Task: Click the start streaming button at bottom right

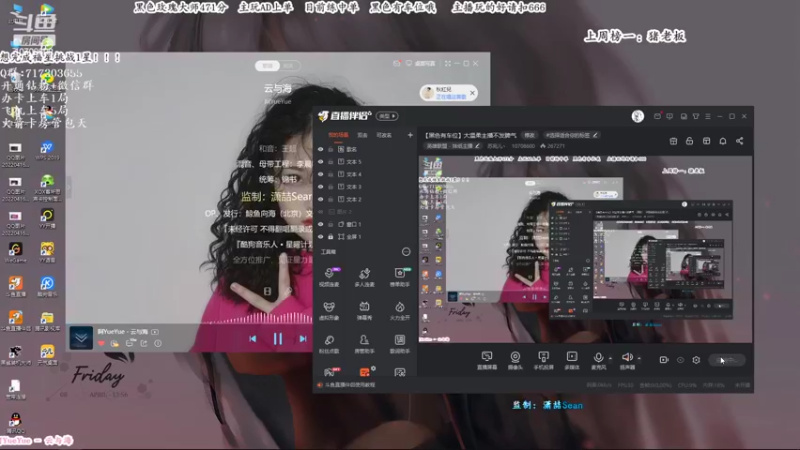Action: [x=727, y=360]
